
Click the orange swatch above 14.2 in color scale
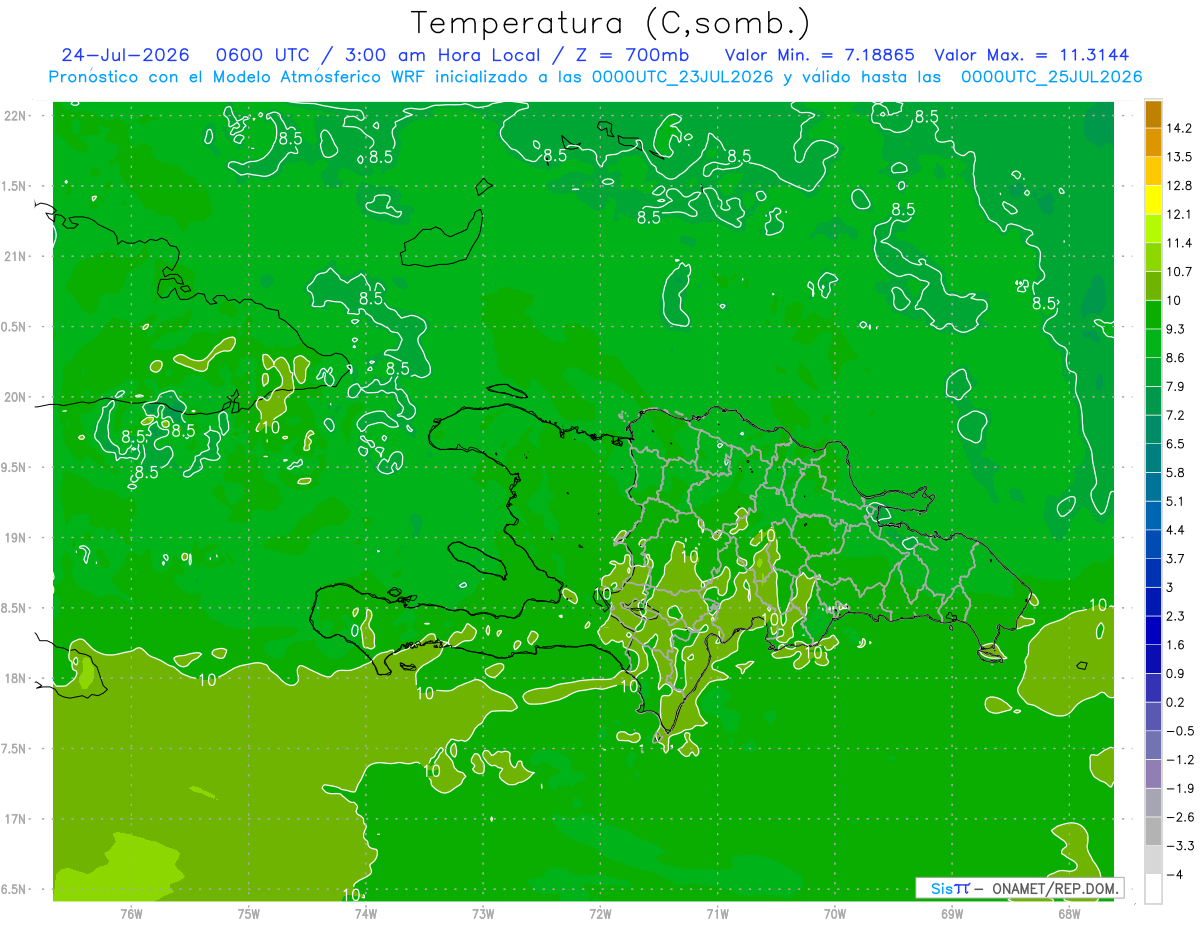point(1153,114)
